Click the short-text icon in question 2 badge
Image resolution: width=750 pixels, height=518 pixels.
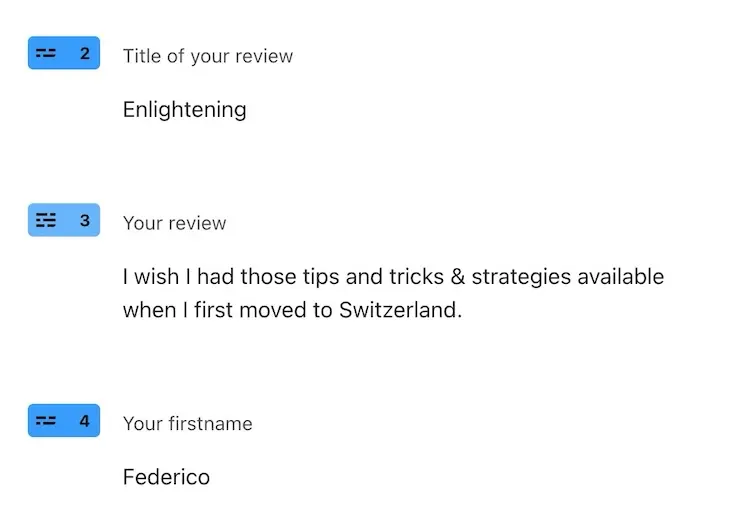[46, 53]
